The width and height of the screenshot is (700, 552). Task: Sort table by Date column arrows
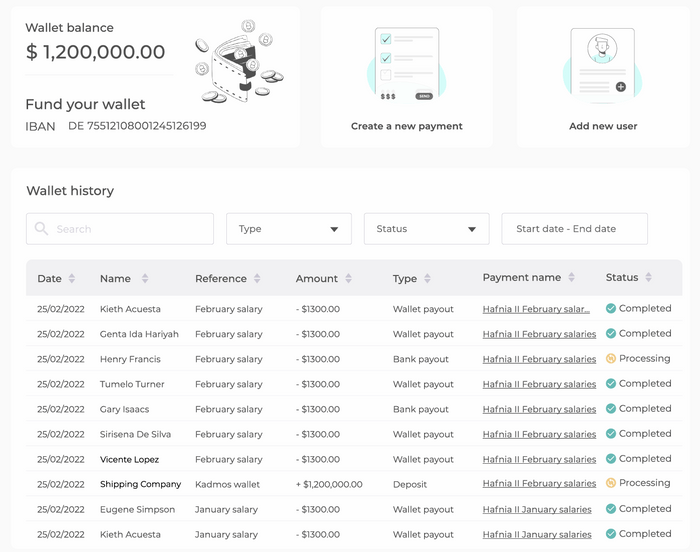(72, 279)
